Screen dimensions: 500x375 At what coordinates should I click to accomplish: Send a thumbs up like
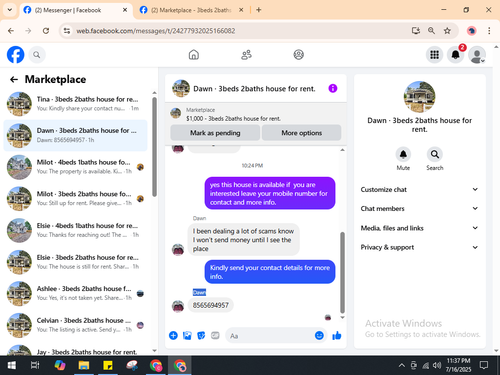pyautogui.click(x=337, y=335)
